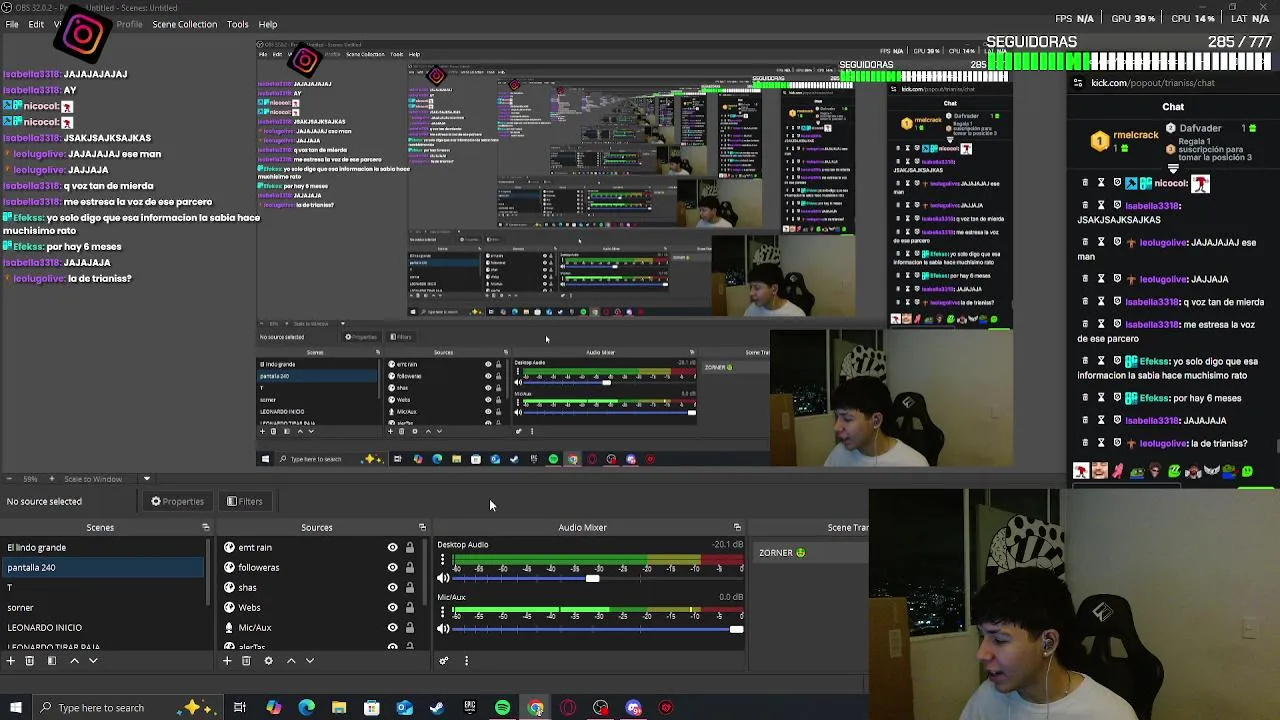Open source properties gear in the Sources toolbar
Image resolution: width=1280 pixels, height=720 pixels.
(268, 660)
